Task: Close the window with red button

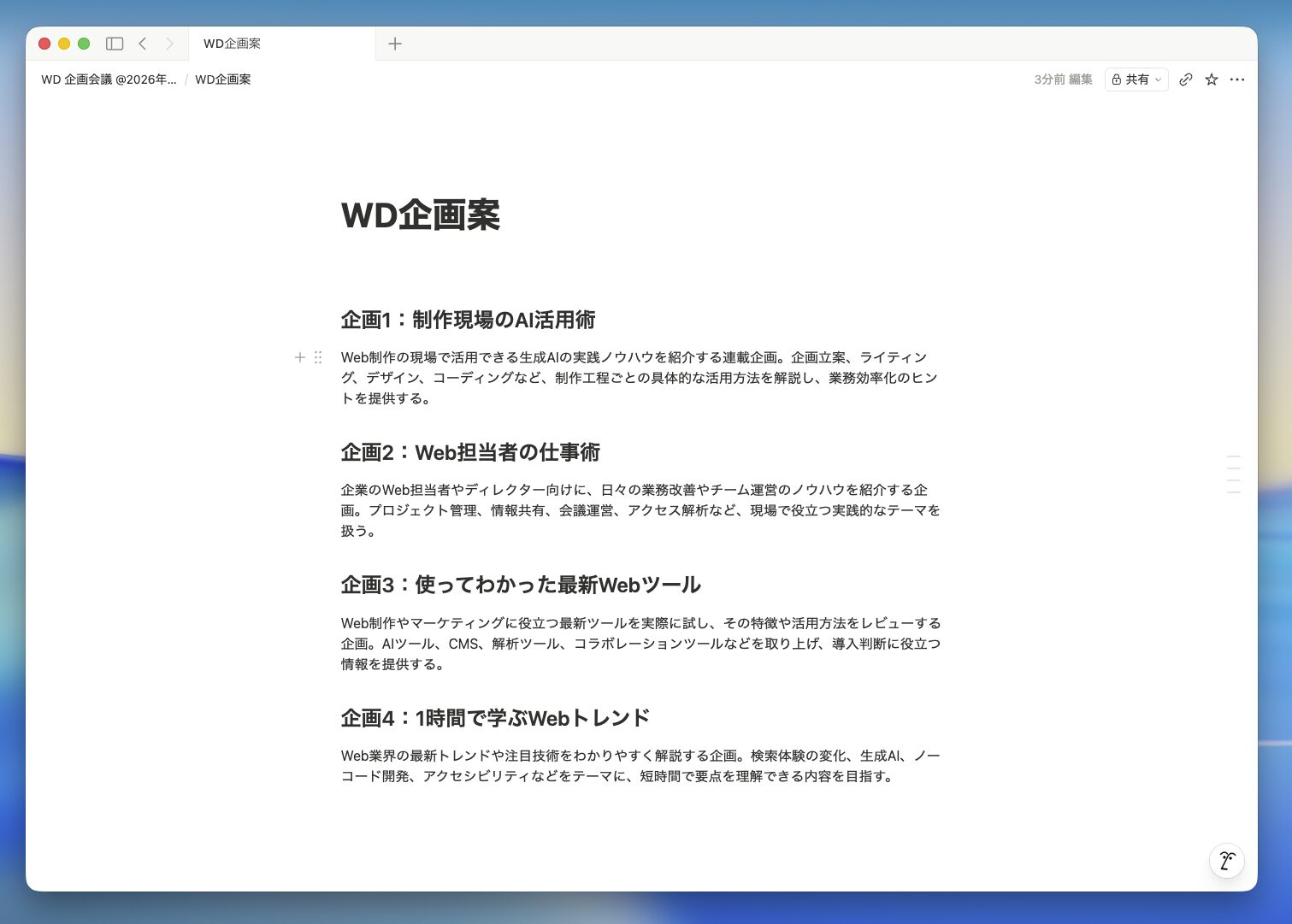Action: 44,44
